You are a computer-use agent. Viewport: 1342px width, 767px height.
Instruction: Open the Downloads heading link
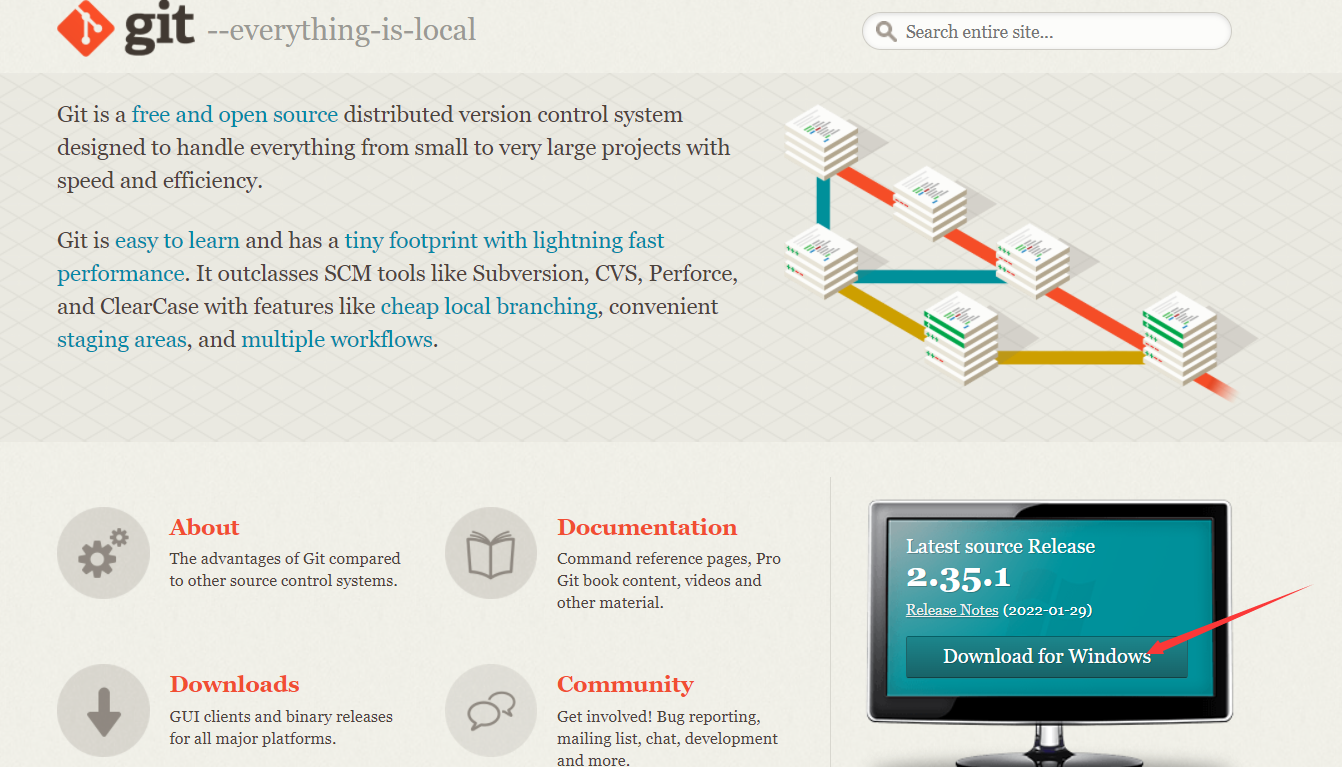pyautogui.click(x=234, y=684)
